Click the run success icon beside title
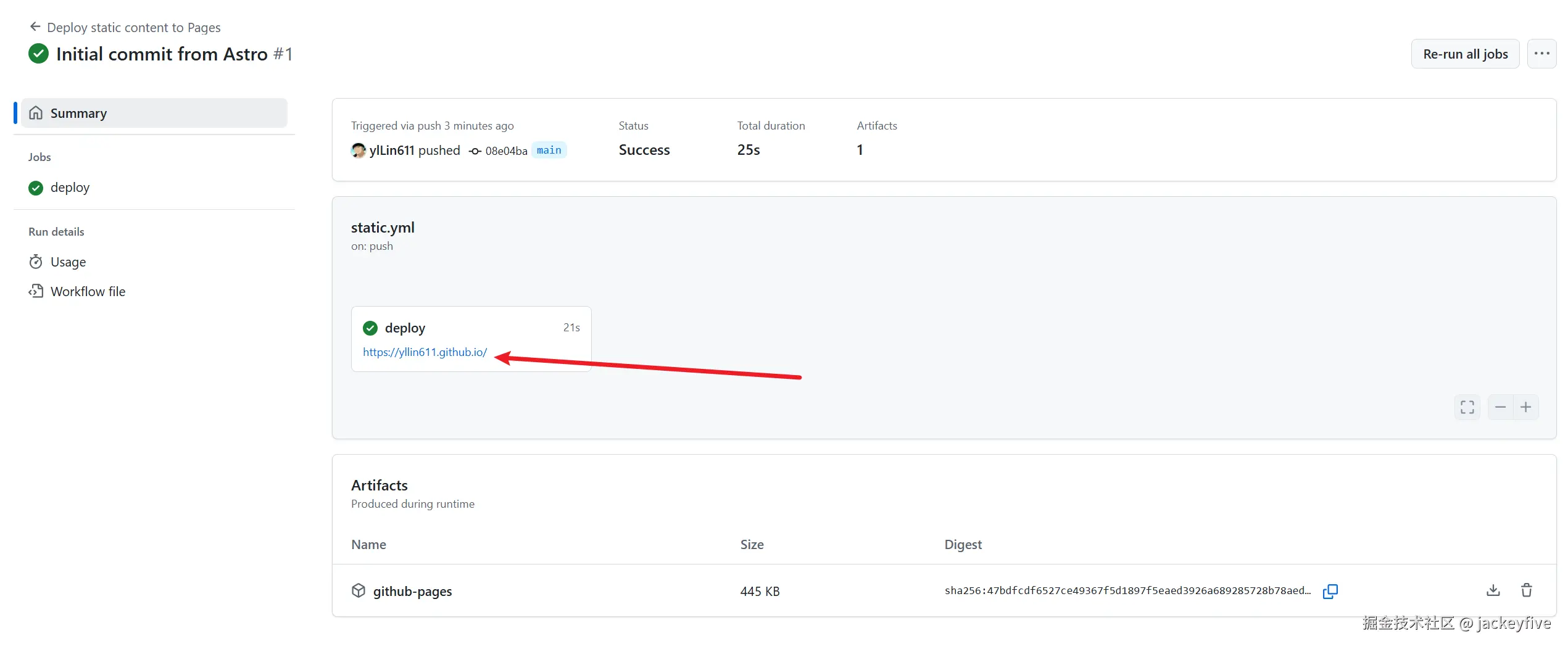1568x649 pixels. [x=38, y=54]
